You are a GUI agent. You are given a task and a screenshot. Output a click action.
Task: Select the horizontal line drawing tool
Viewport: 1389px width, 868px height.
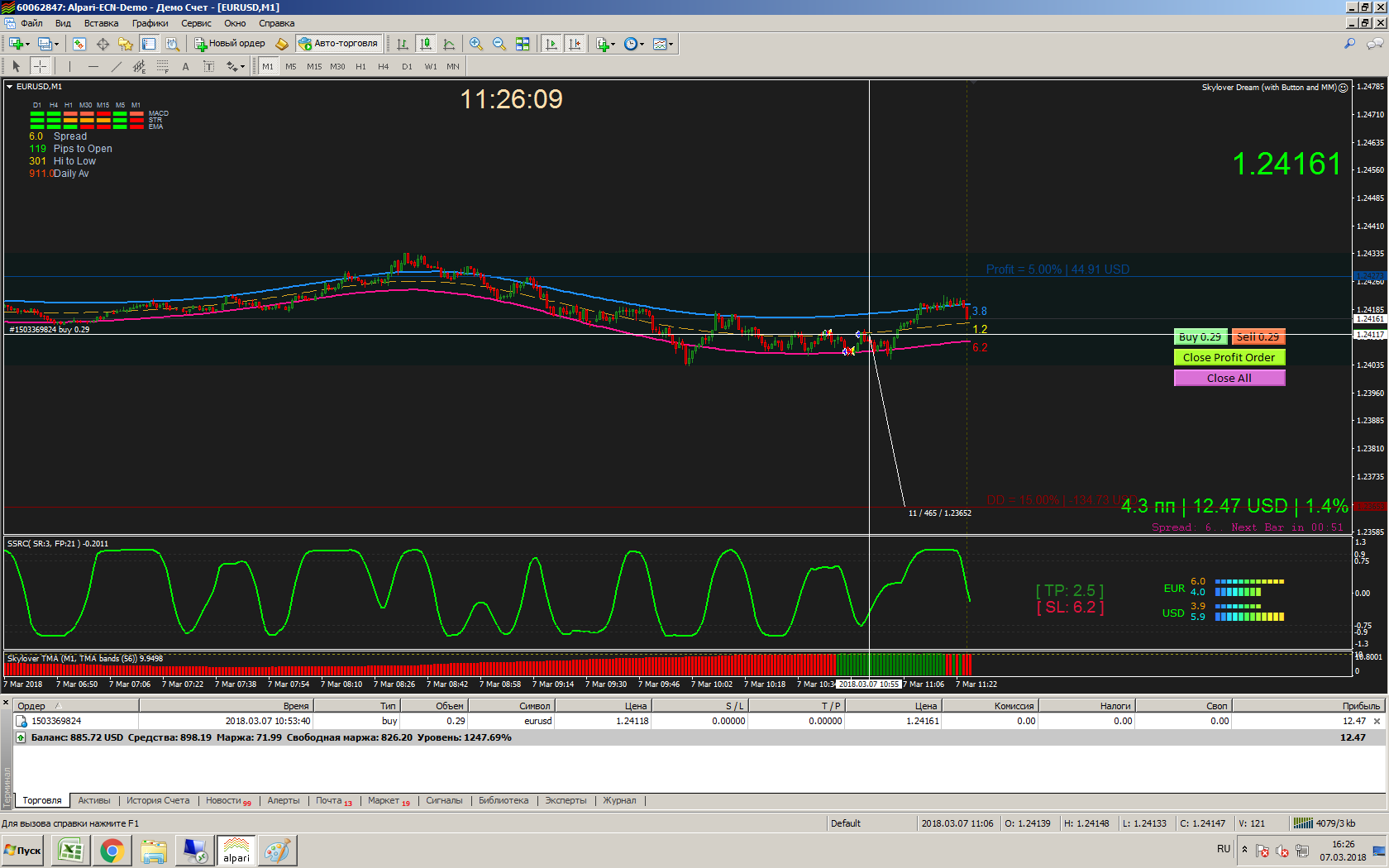(x=93, y=66)
